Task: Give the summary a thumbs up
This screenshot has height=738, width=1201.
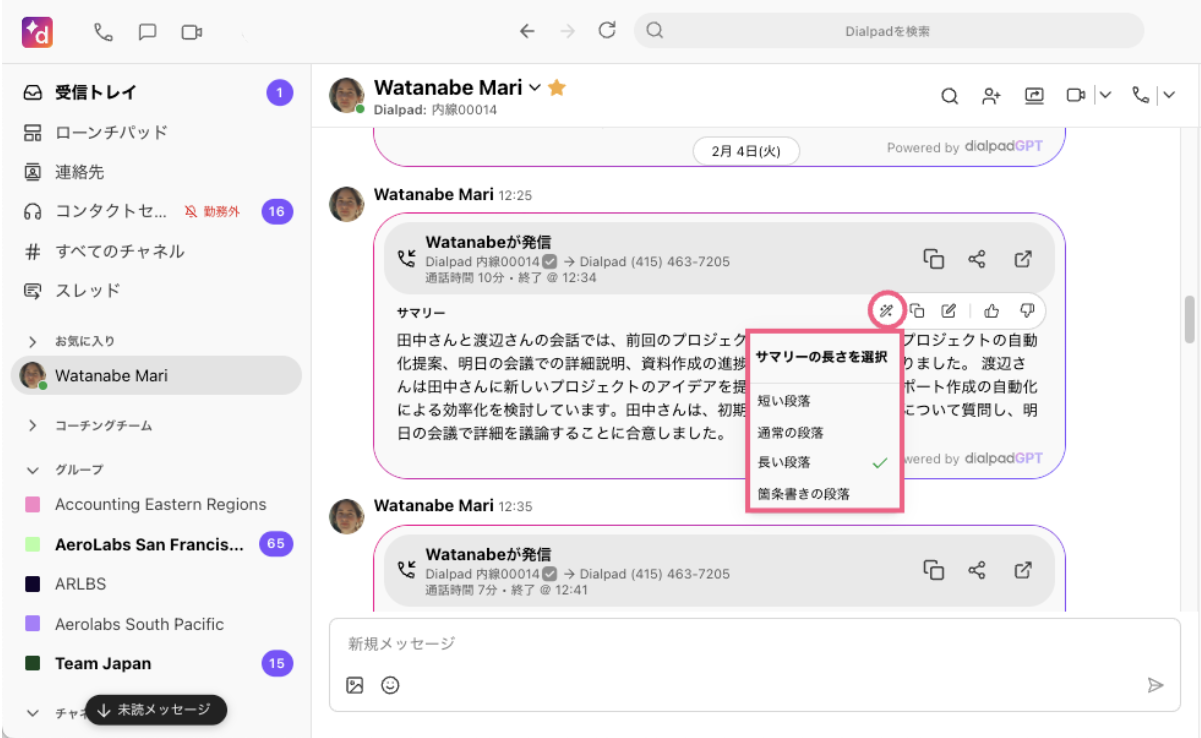Action: coord(992,310)
